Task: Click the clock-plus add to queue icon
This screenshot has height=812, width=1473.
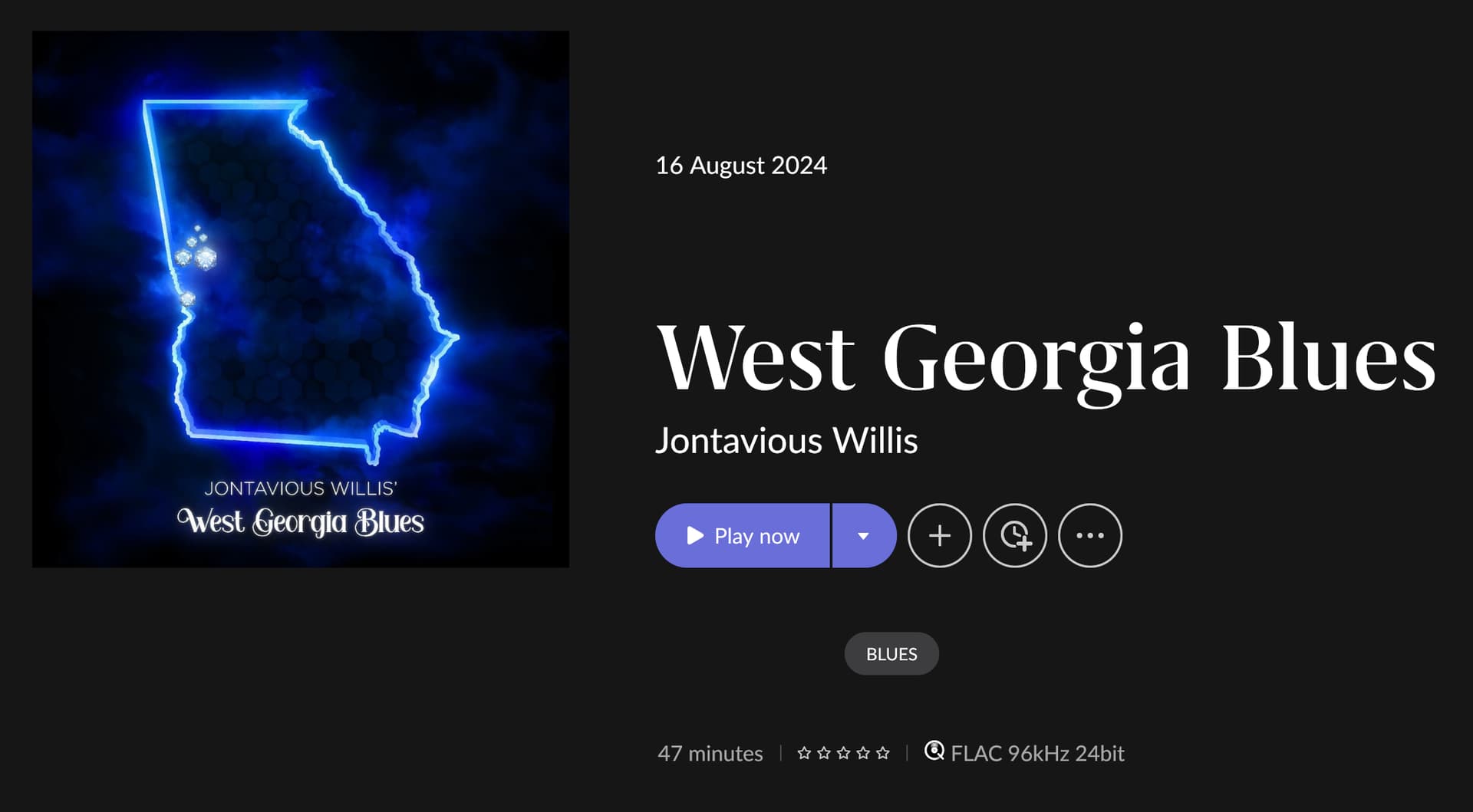Action: [1015, 535]
